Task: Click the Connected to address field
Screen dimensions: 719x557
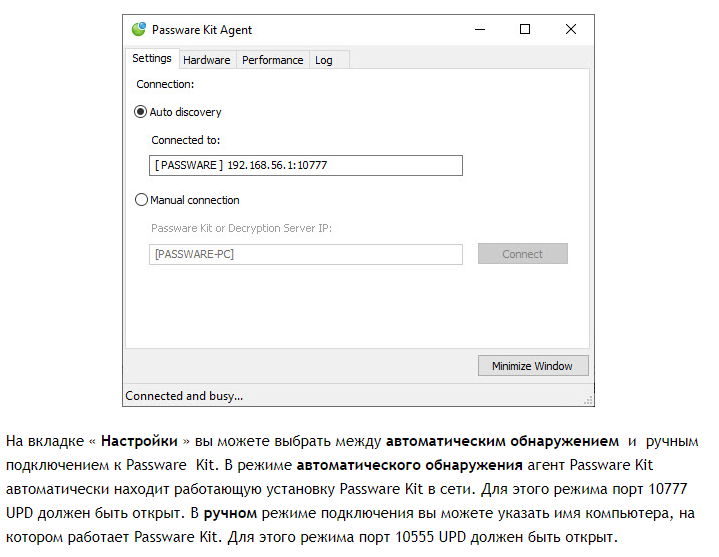Action: [x=306, y=166]
